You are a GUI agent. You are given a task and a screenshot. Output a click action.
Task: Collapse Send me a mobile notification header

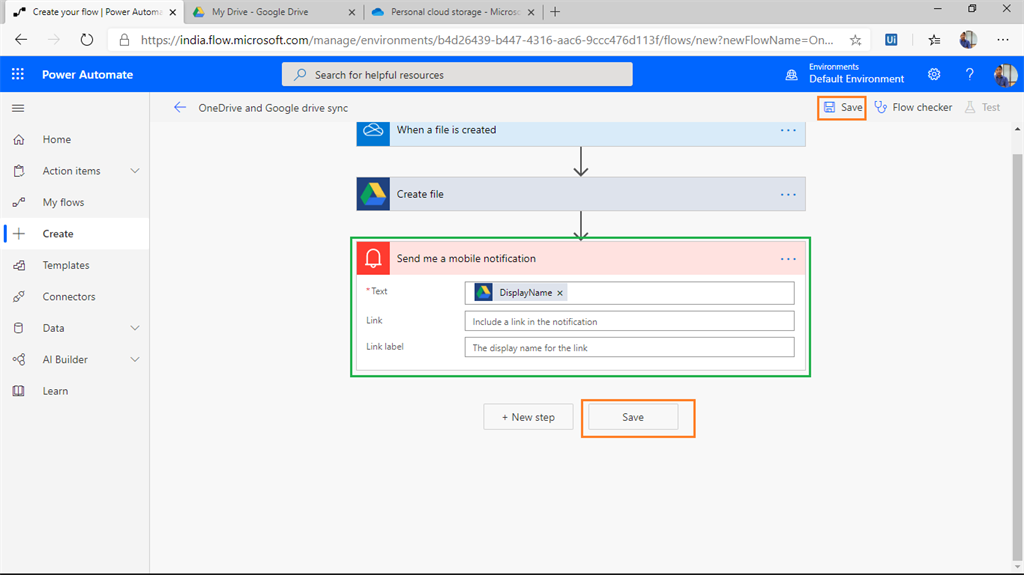581,258
